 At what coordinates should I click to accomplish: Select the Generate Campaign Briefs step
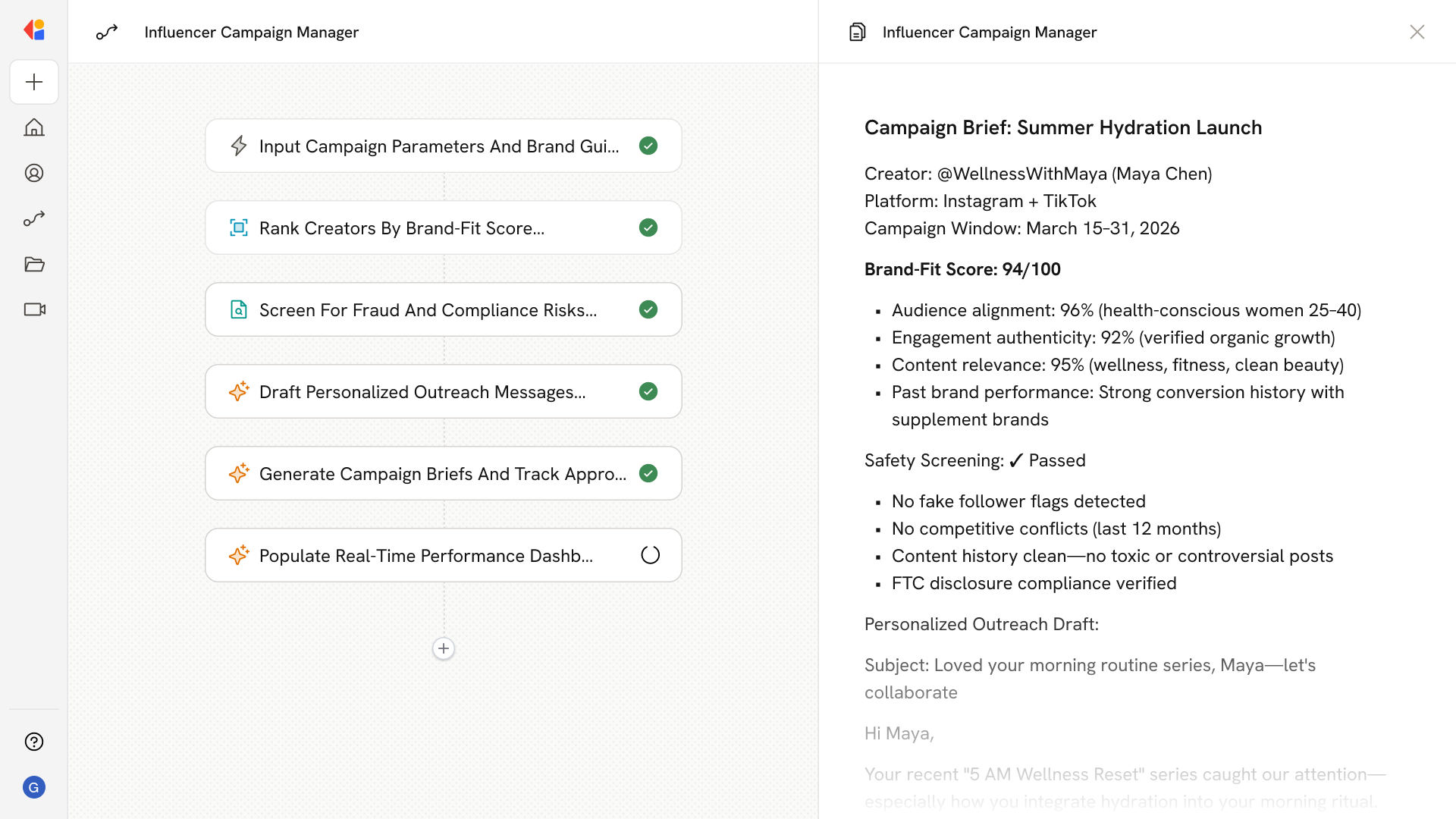pyautogui.click(x=442, y=474)
